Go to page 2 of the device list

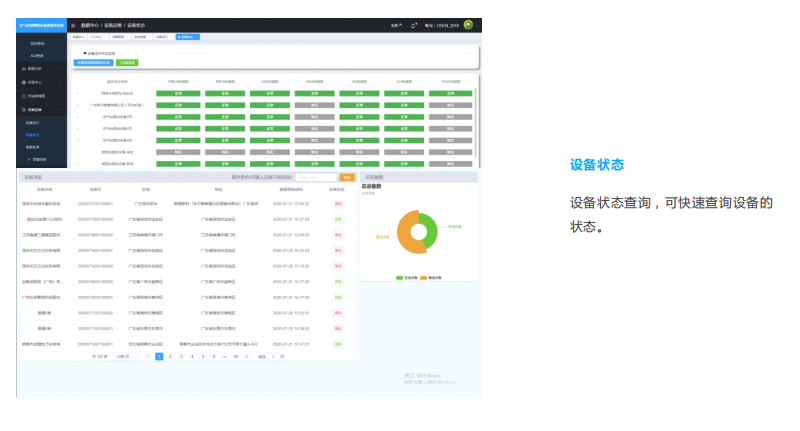coord(171,356)
